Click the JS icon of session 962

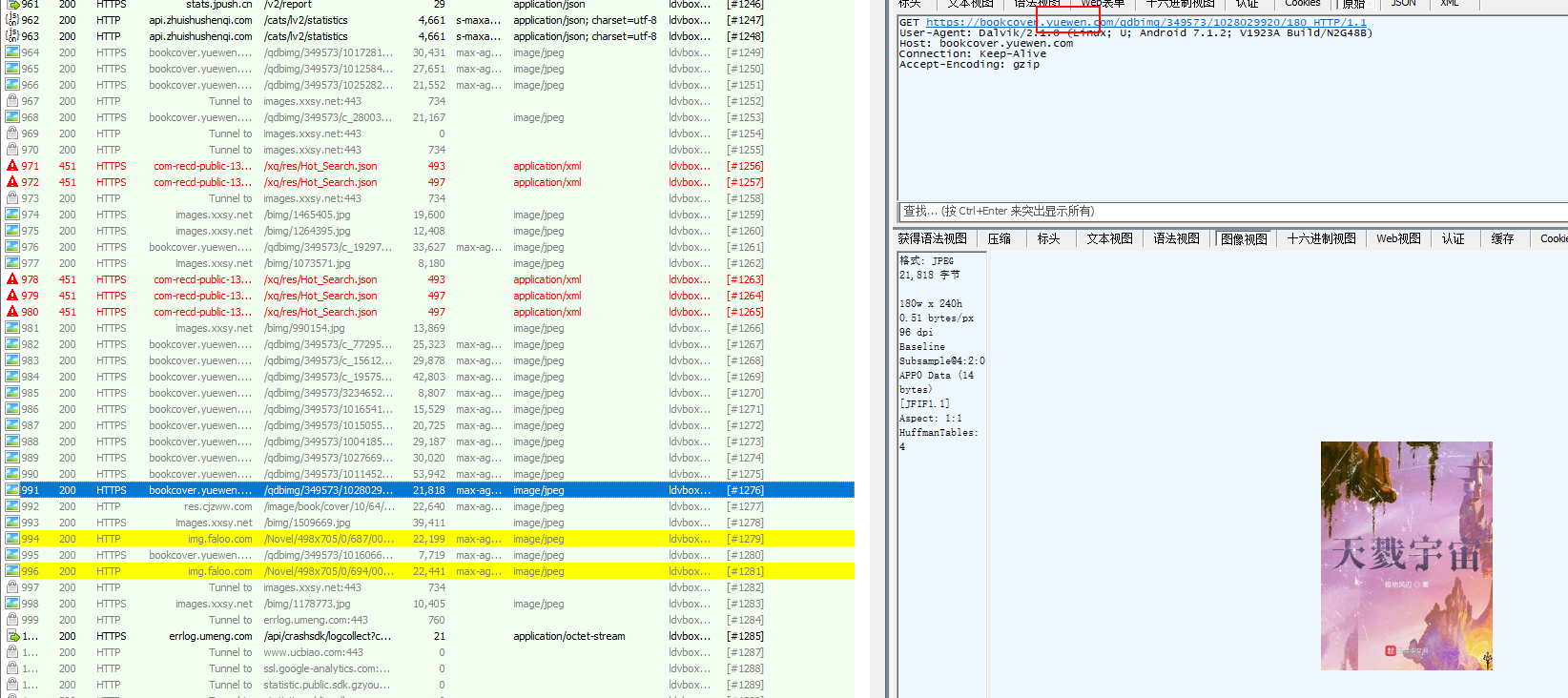[12, 20]
